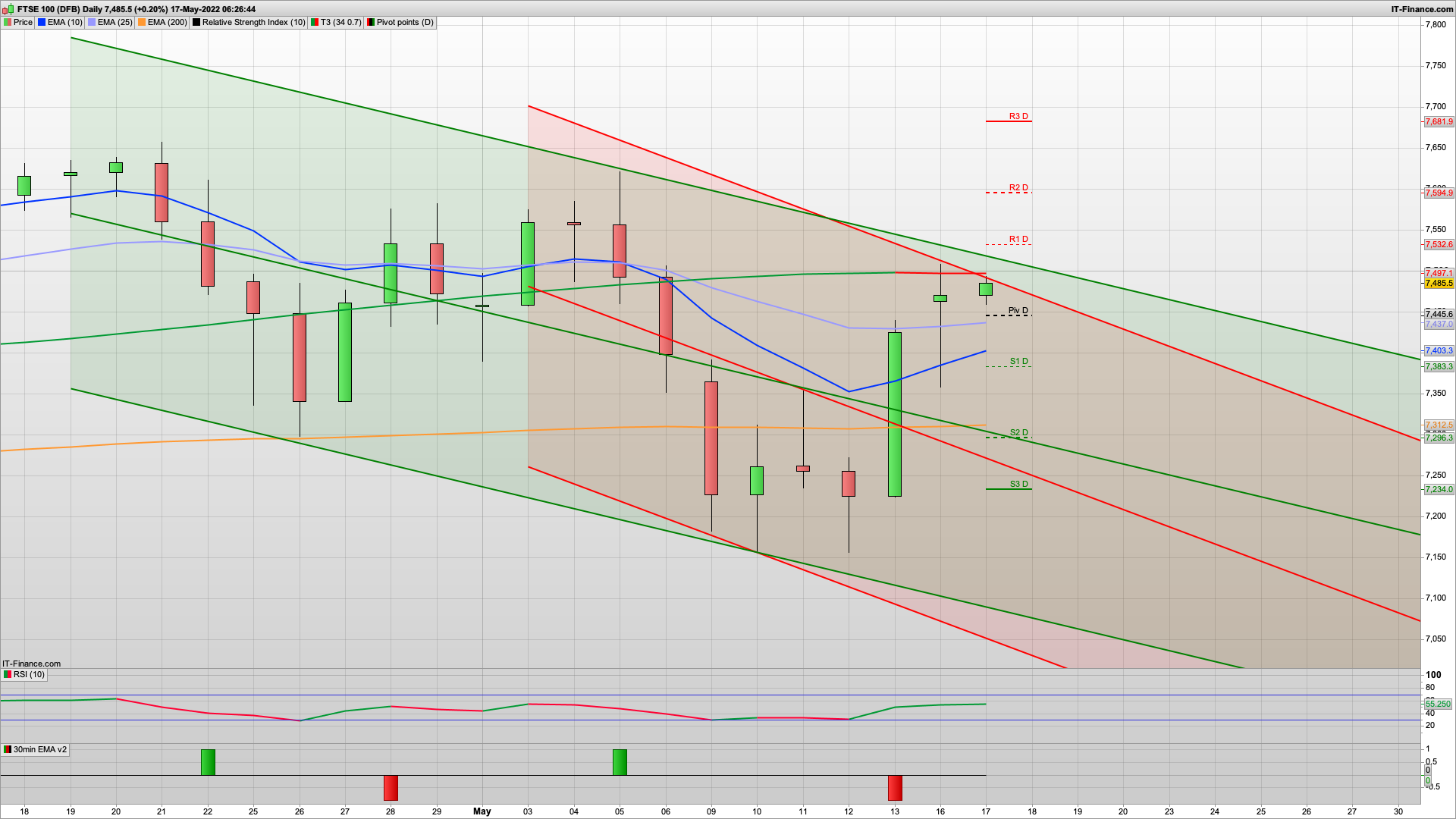Click the S3 D pivot level label
Screen dimensions: 1456x819
[1018, 484]
